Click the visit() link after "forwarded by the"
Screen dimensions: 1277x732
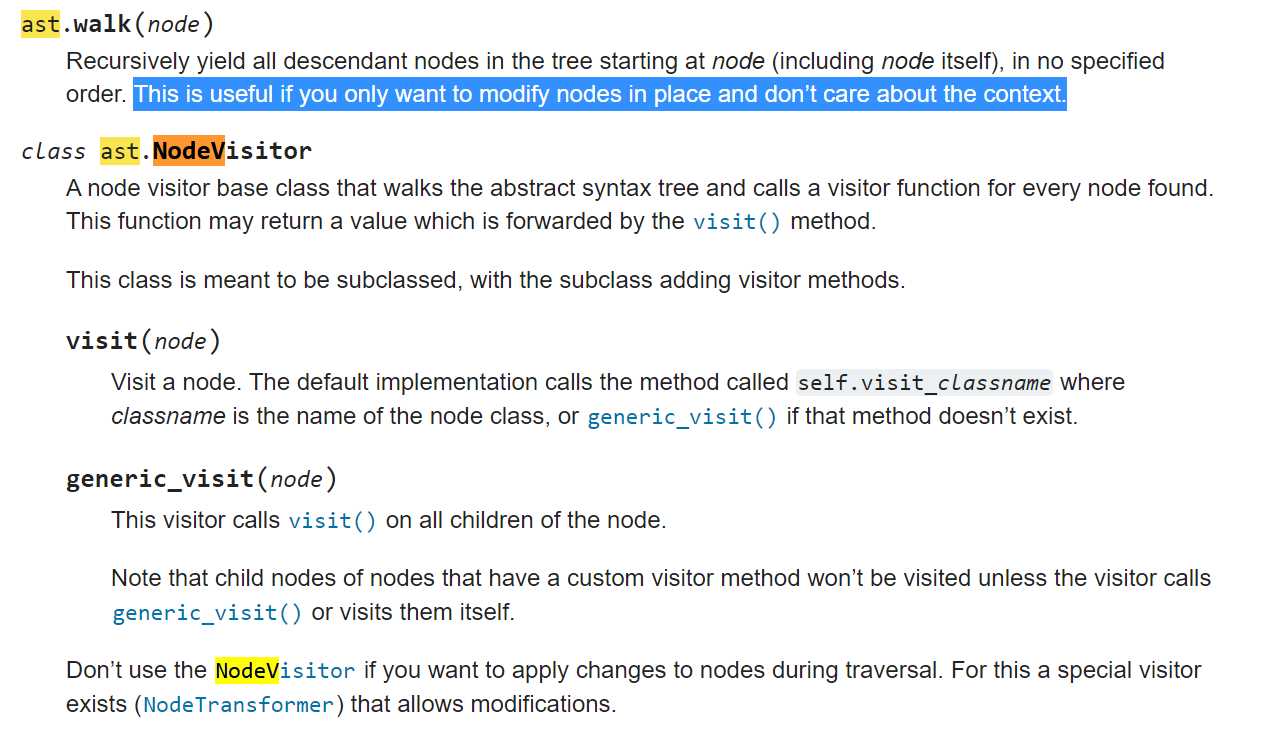click(x=736, y=222)
